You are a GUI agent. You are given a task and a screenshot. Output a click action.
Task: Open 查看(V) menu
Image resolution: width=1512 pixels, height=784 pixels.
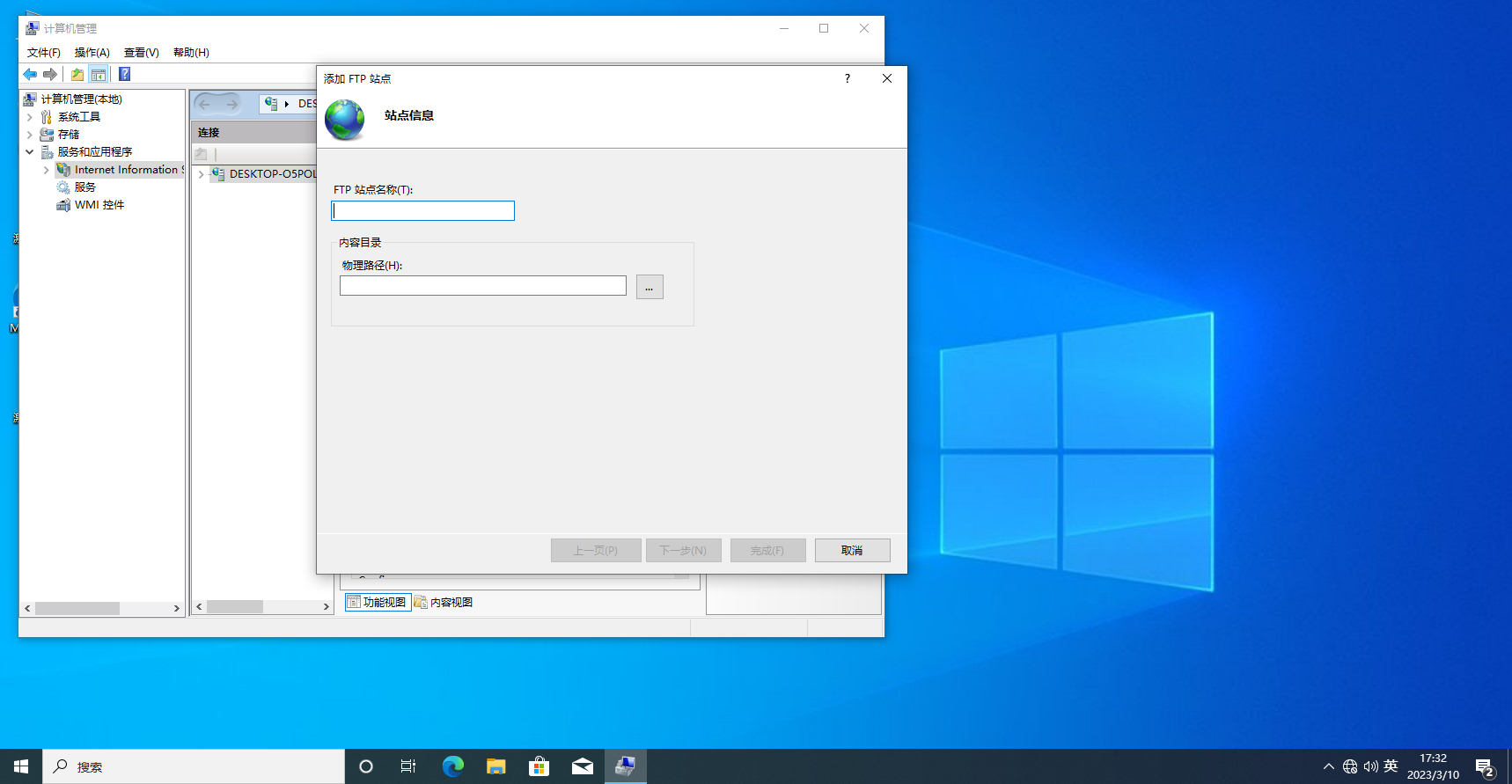coord(142,53)
